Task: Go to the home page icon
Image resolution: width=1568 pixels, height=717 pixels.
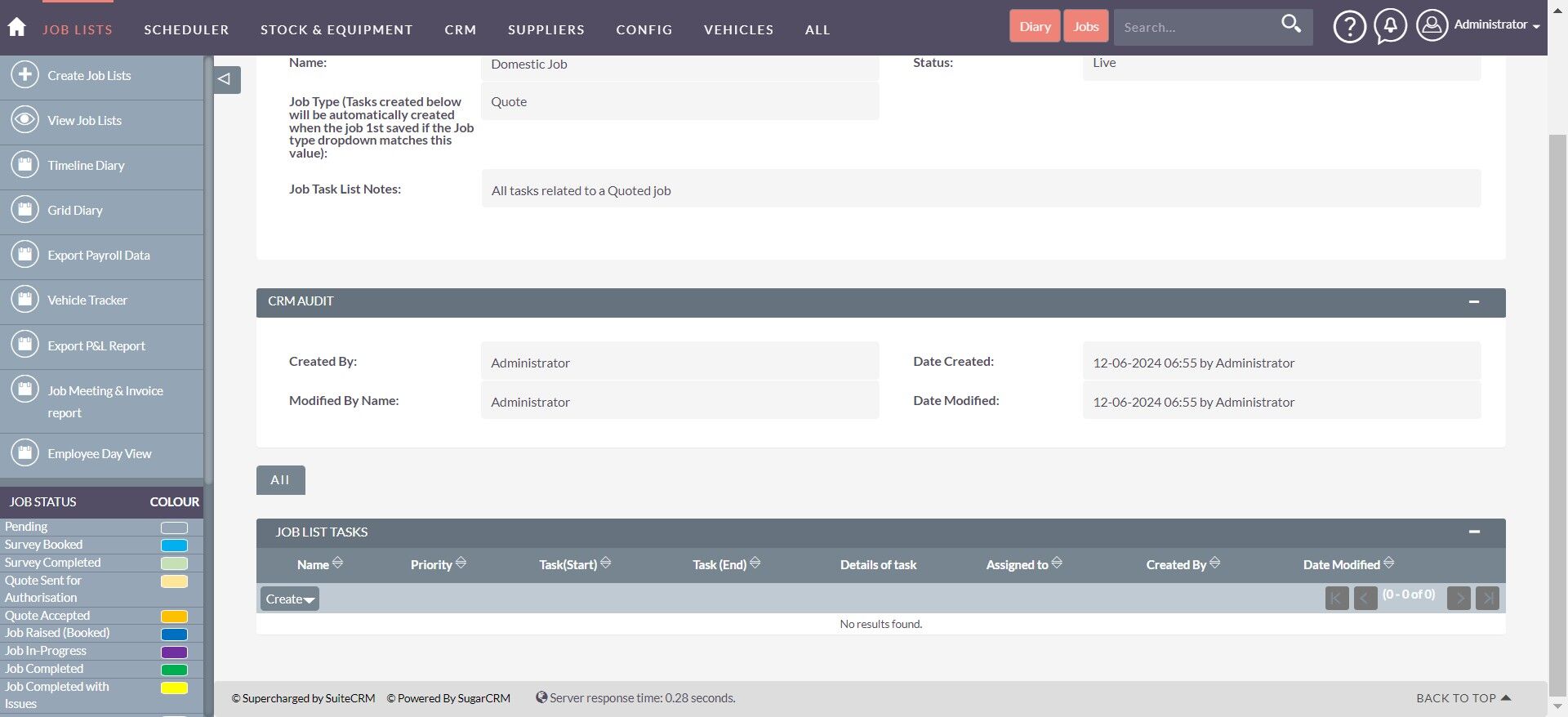Action: tap(17, 27)
